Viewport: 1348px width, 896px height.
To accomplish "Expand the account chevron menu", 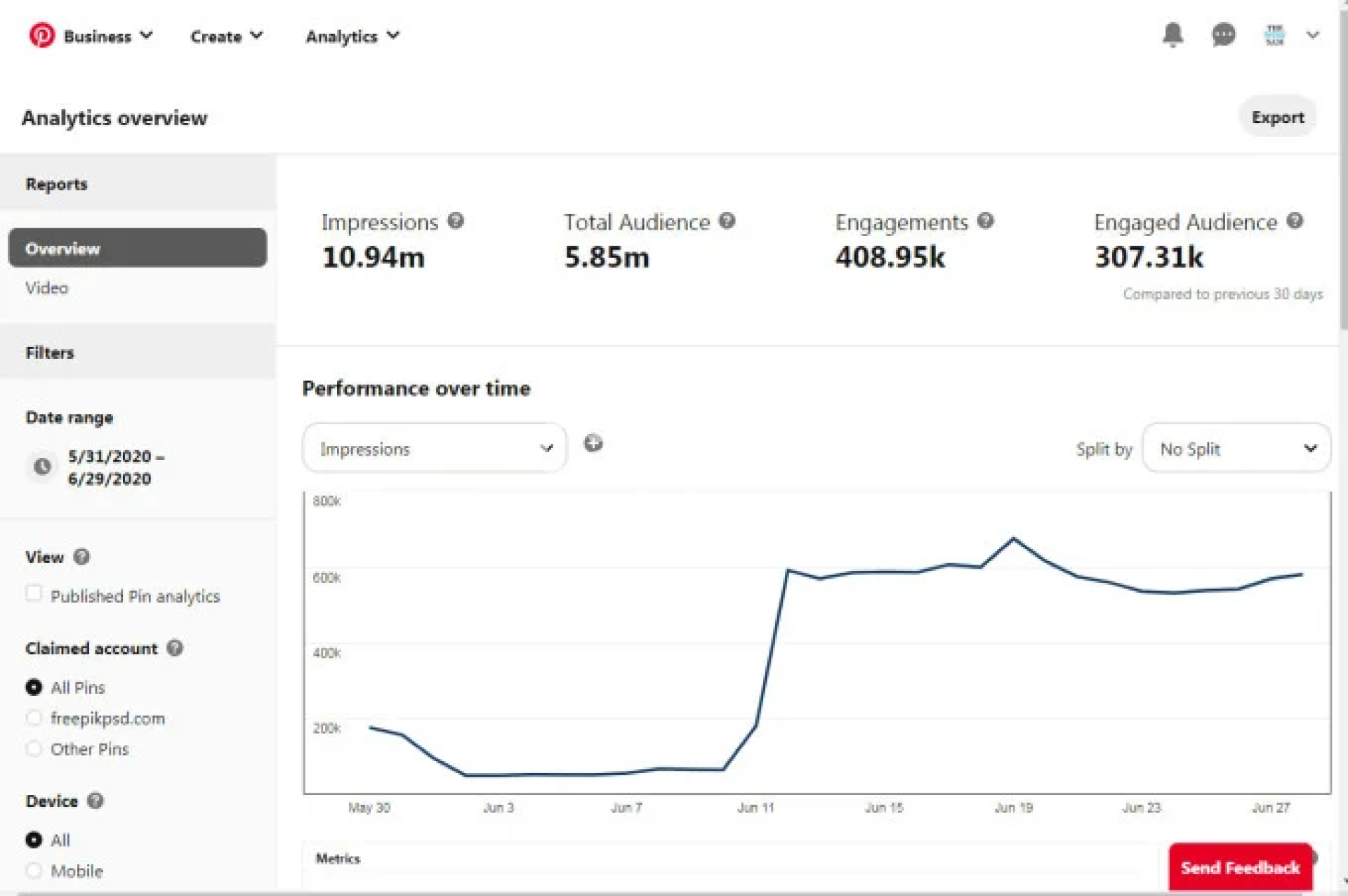I will [1312, 34].
